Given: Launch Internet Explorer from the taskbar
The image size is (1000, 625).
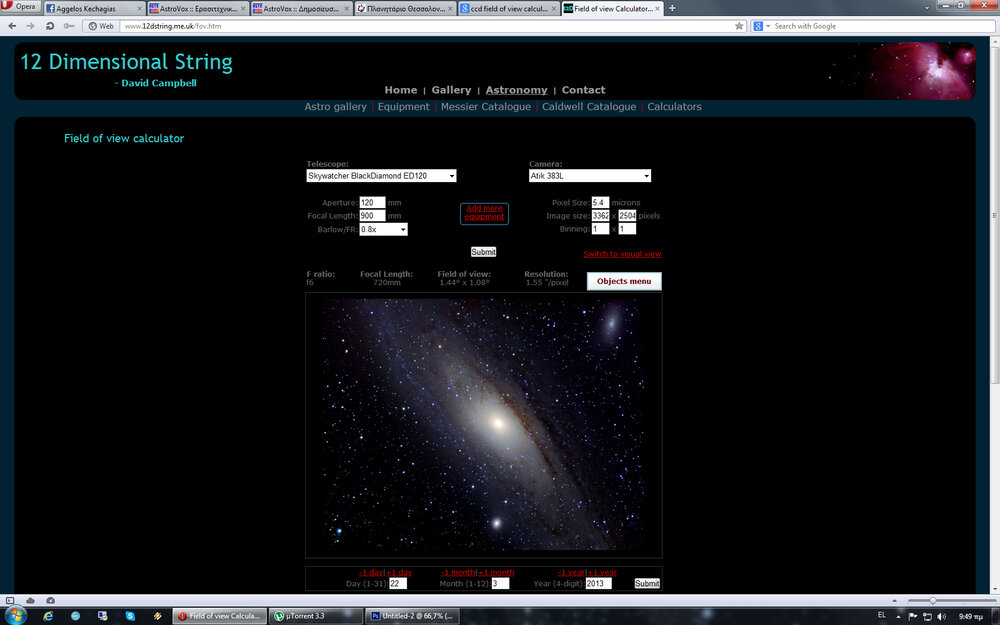Looking at the screenshot, I should pyautogui.click(x=48, y=615).
